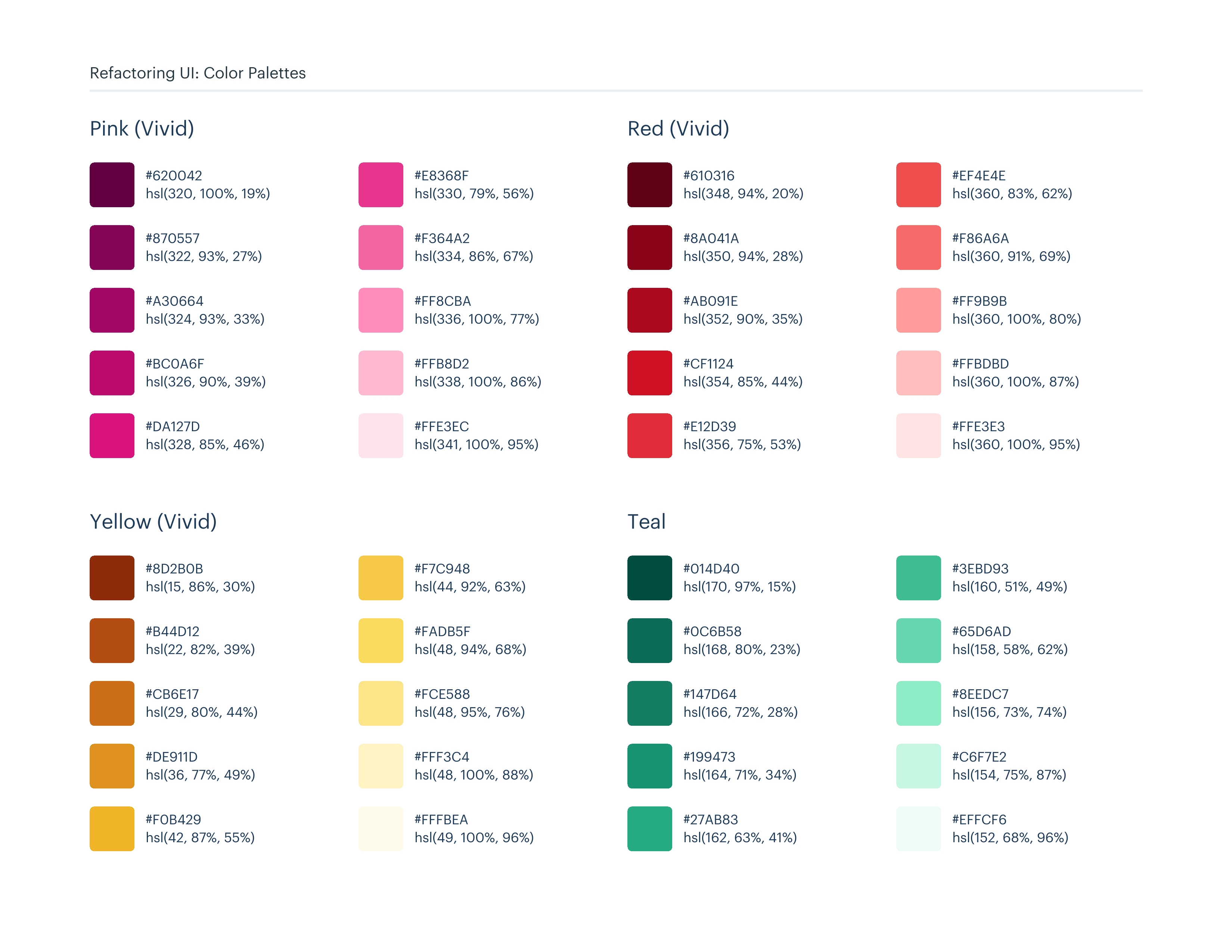Choose the teal #27AB83 swatch
This screenshot has width=1232, height=952.
649,828
